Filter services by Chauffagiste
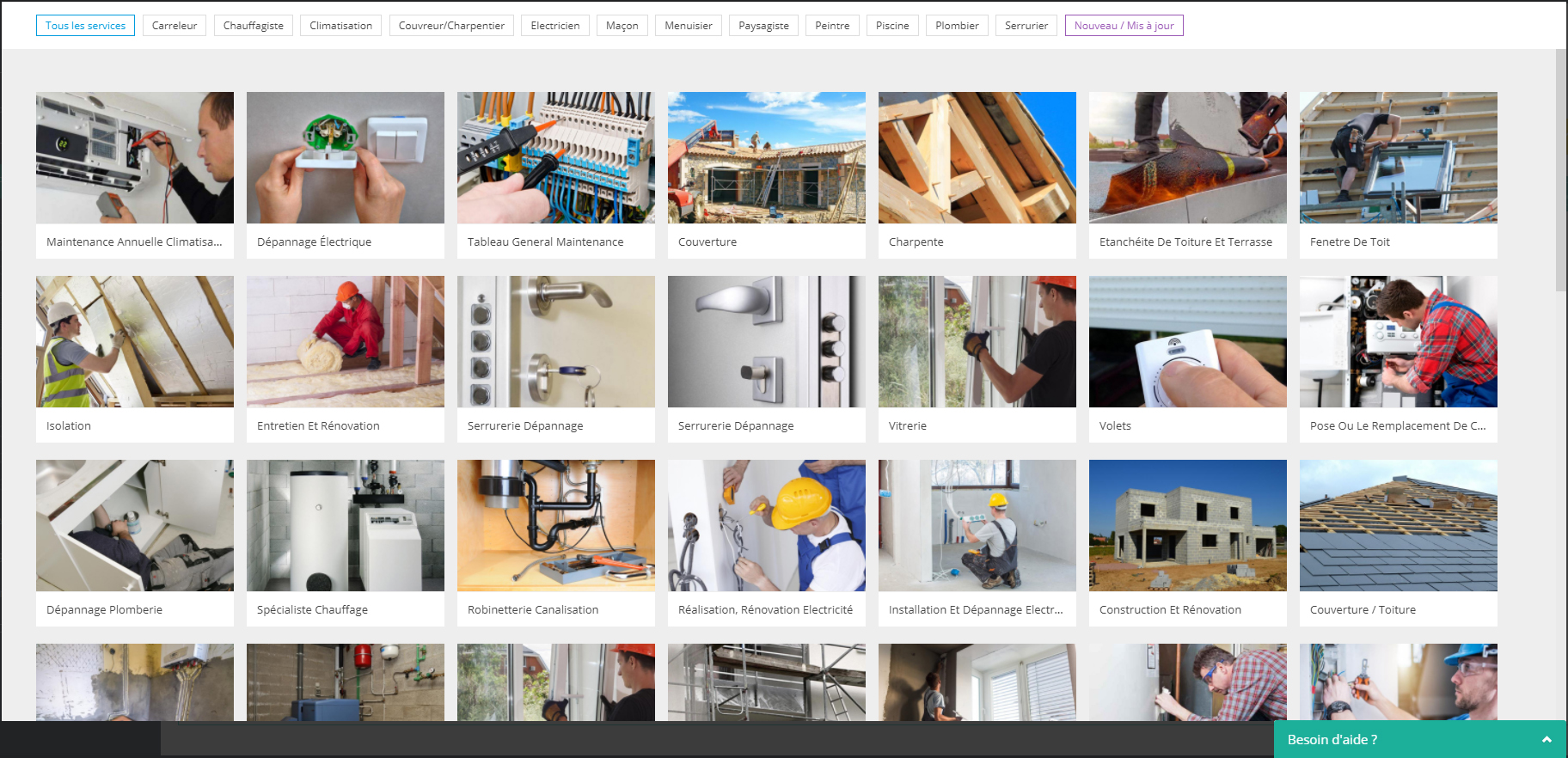The height and width of the screenshot is (758, 1568). click(x=254, y=26)
